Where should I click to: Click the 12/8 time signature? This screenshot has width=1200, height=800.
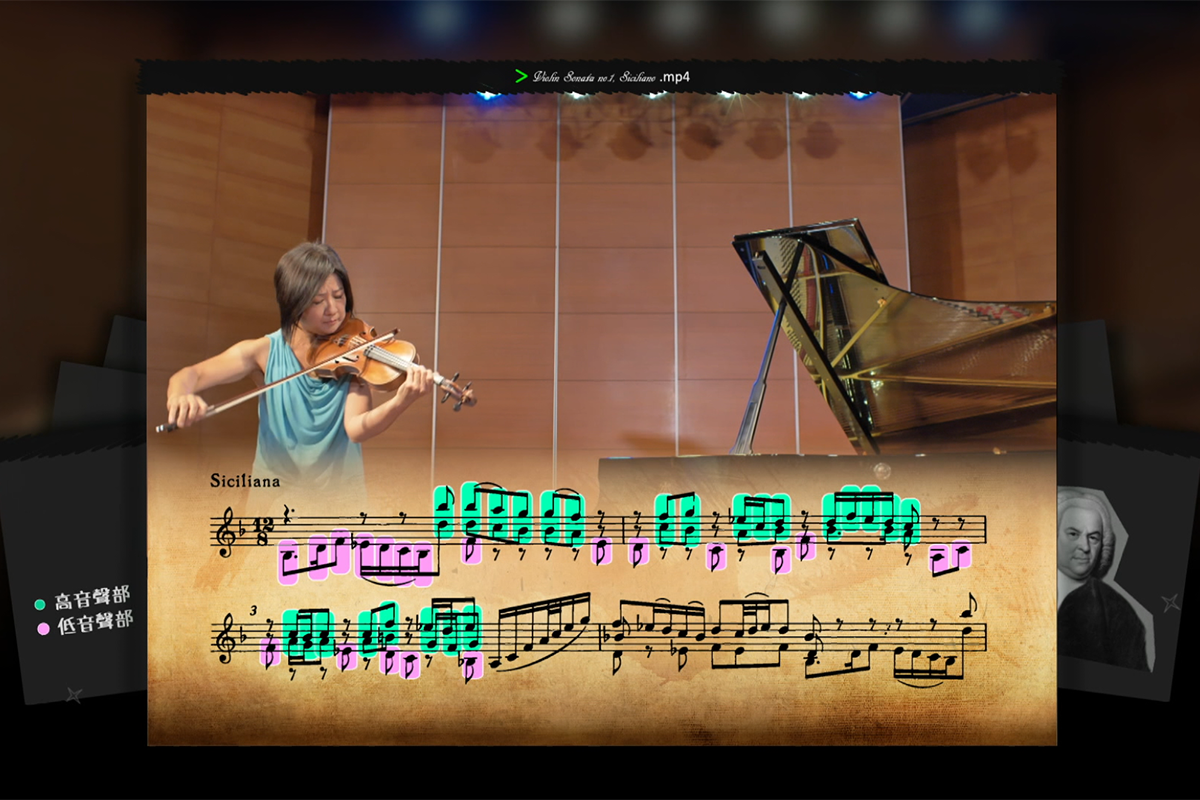[259, 530]
